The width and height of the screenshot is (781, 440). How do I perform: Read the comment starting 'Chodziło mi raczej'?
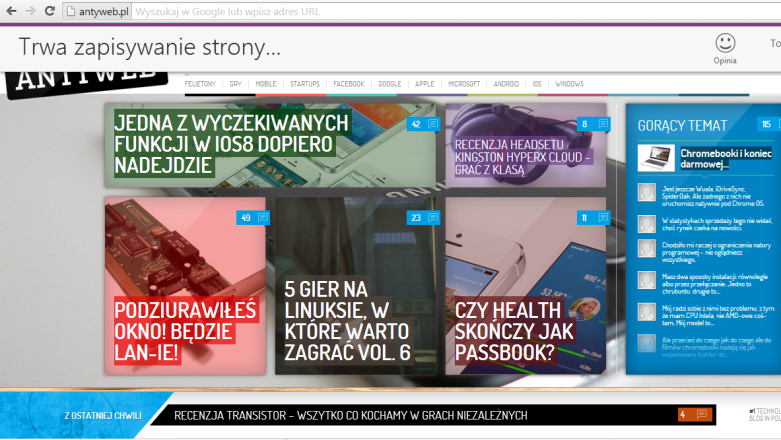tap(716, 252)
